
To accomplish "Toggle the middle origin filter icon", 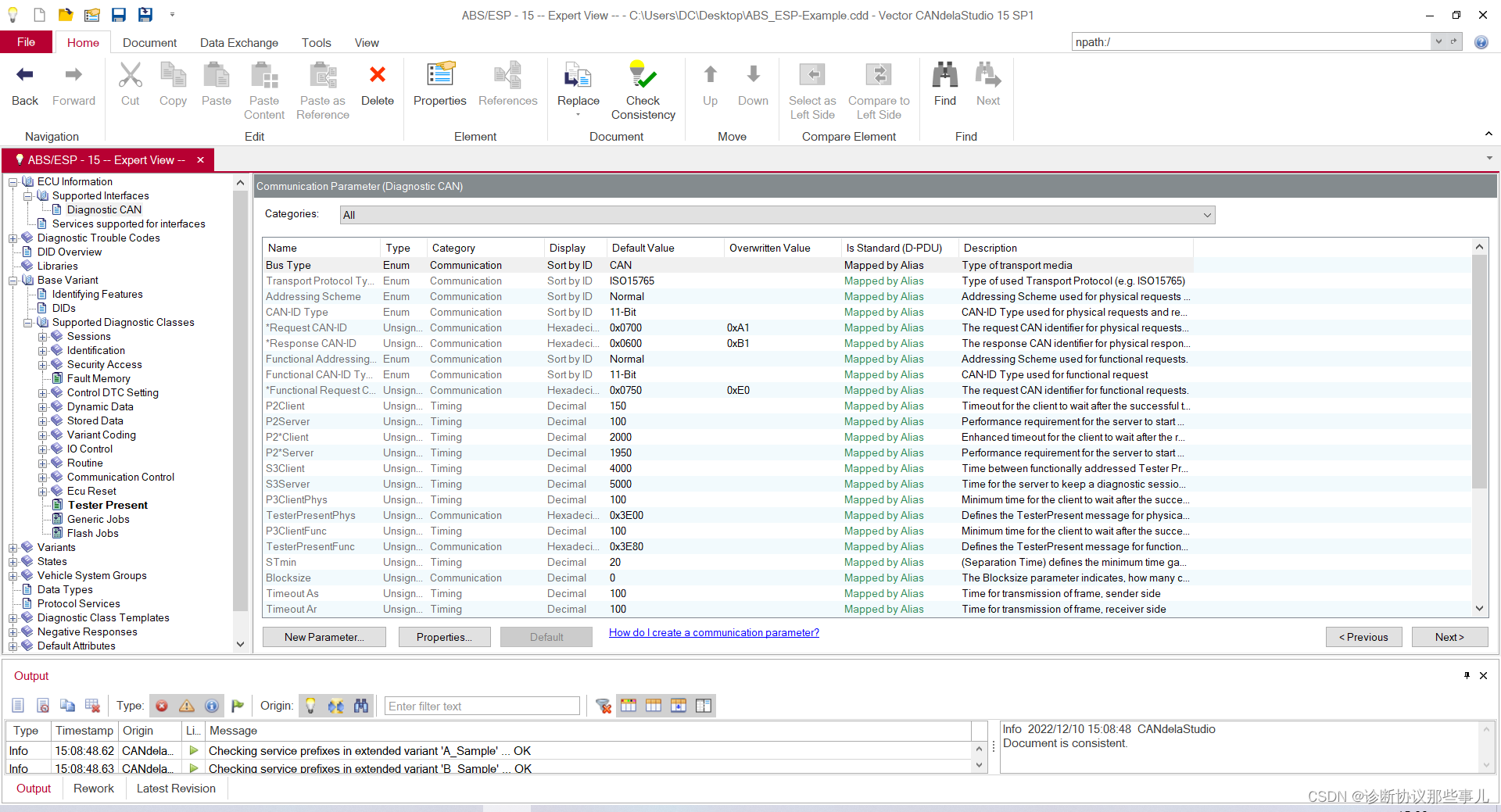I will [x=335, y=706].
